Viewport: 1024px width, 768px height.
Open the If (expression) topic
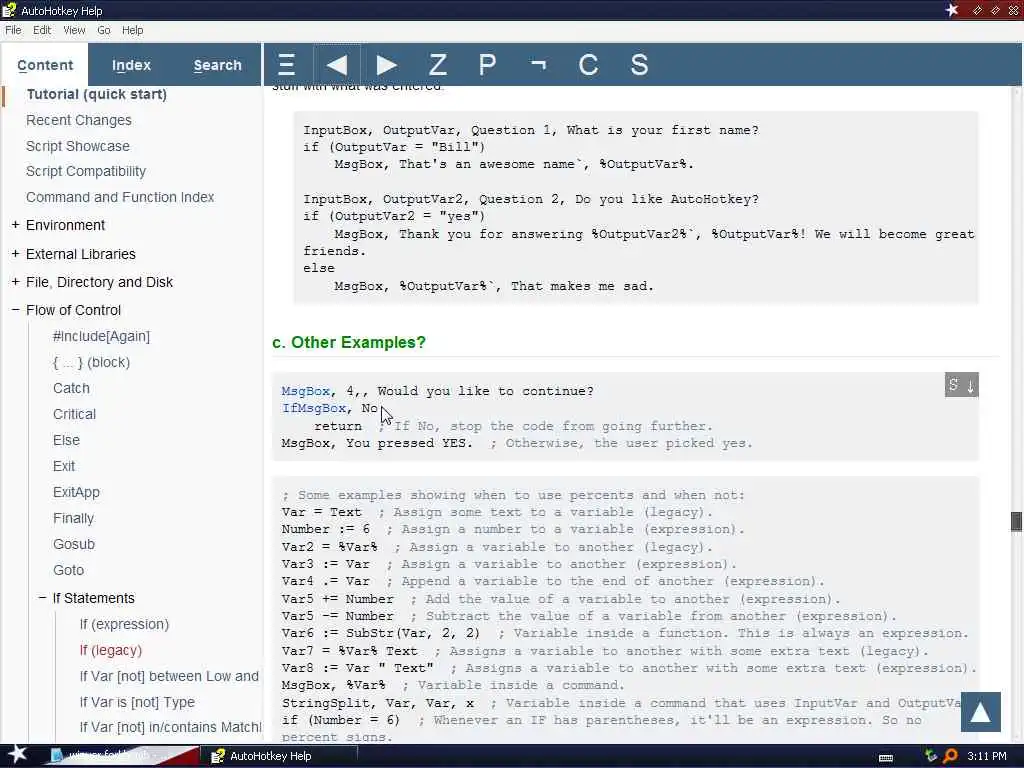(124, 624)
